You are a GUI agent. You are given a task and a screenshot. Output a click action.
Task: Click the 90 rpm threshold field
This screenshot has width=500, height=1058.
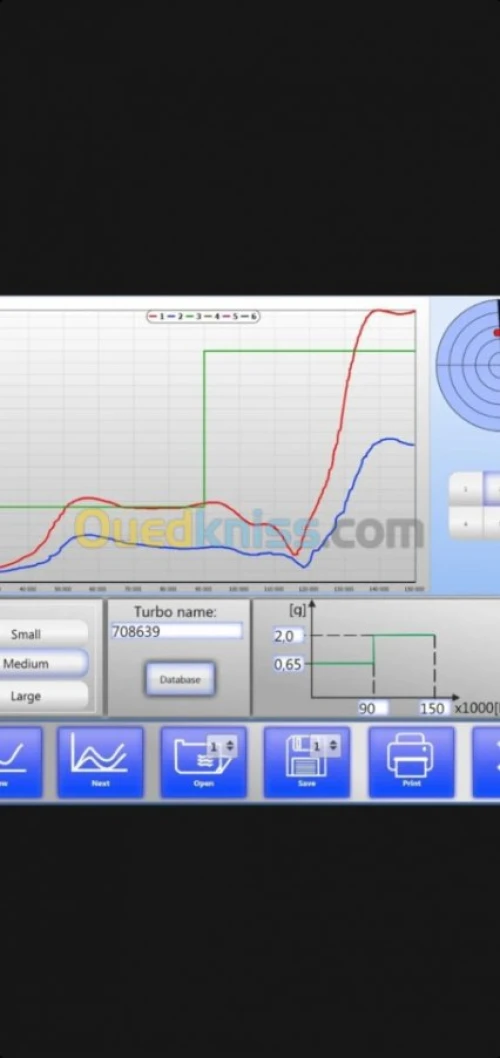(x=372, y=708)
